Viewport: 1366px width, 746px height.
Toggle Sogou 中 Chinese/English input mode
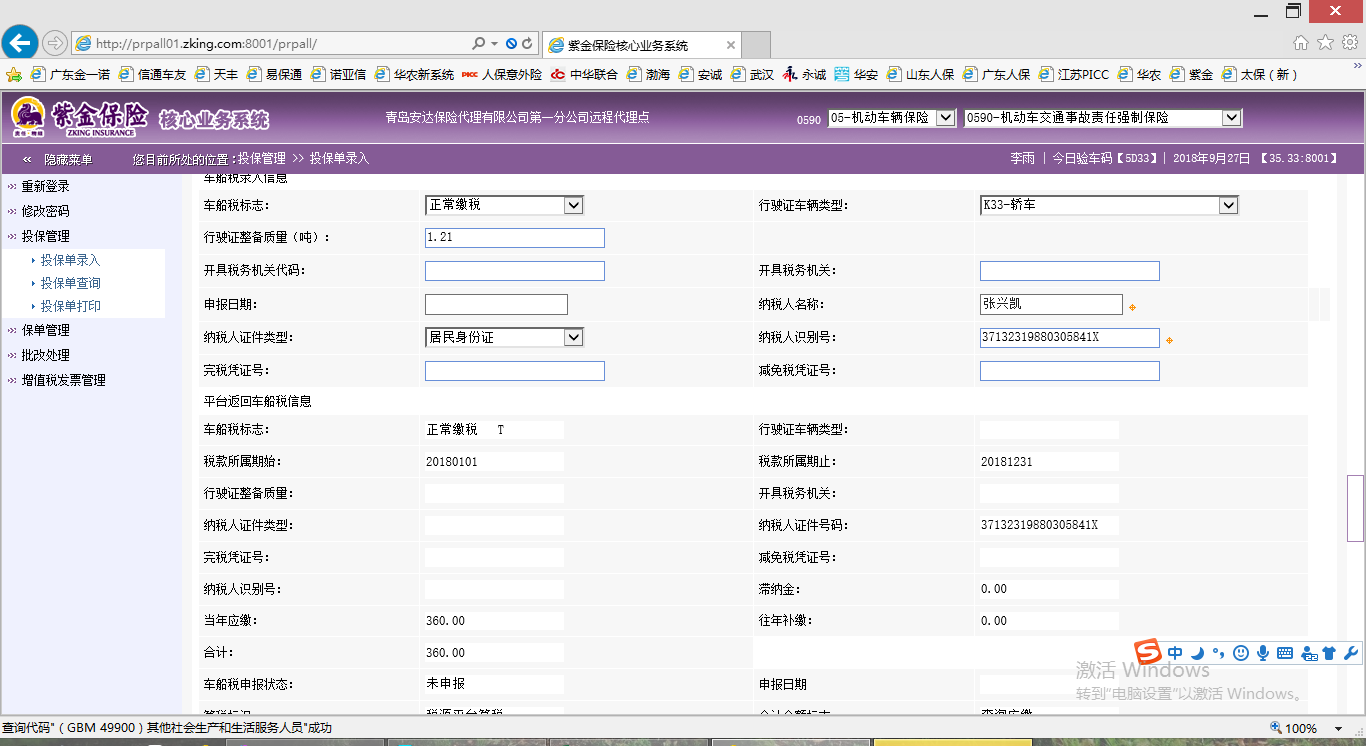pos(1175,653)
